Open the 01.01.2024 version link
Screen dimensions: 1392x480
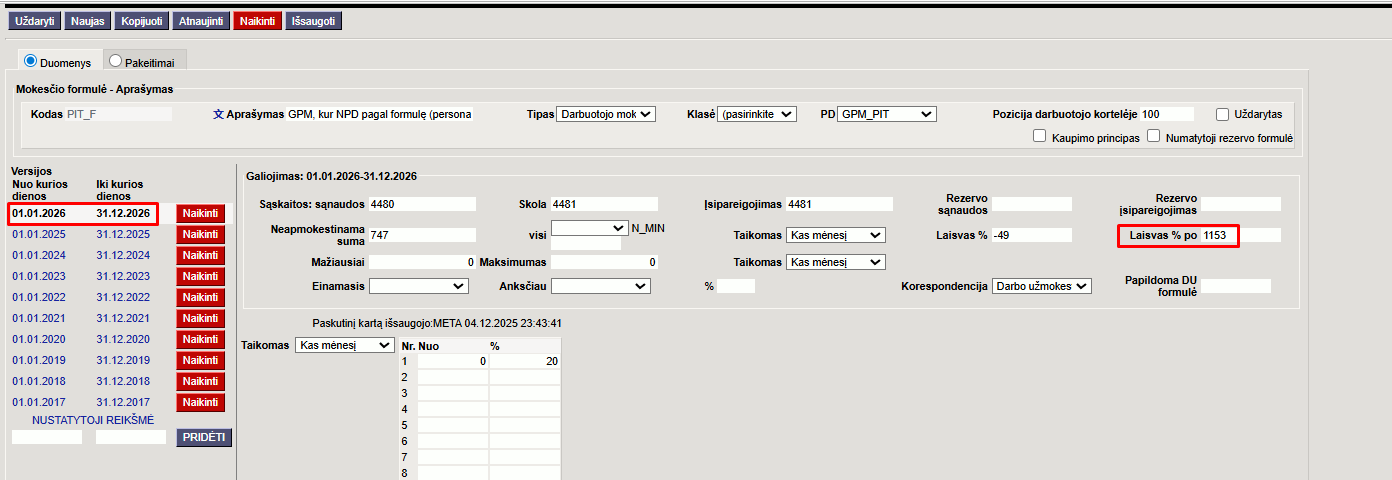(x=39, y=256)
